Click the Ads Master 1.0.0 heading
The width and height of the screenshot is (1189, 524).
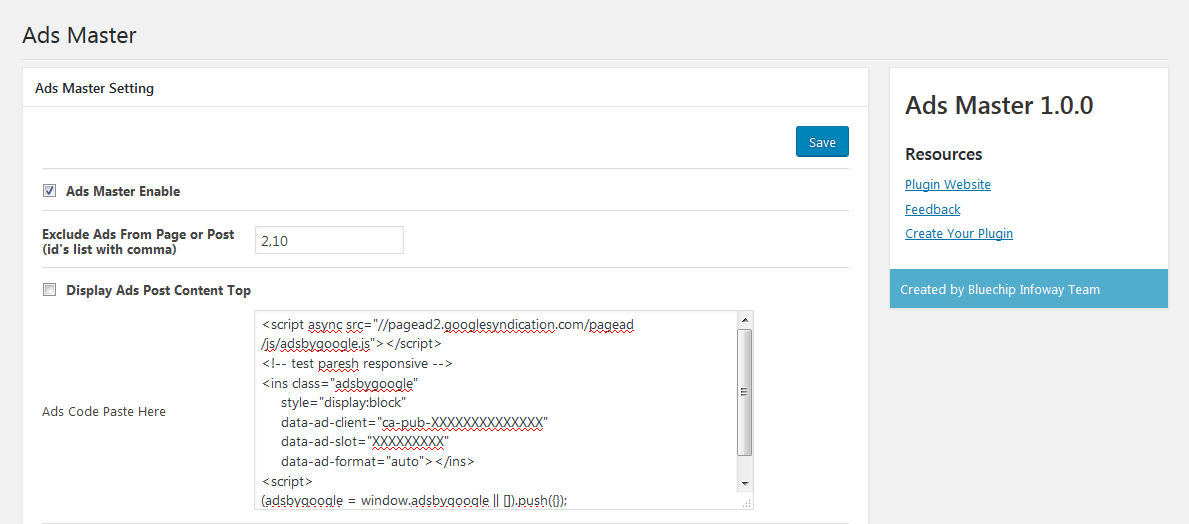(x=999, y=105)
